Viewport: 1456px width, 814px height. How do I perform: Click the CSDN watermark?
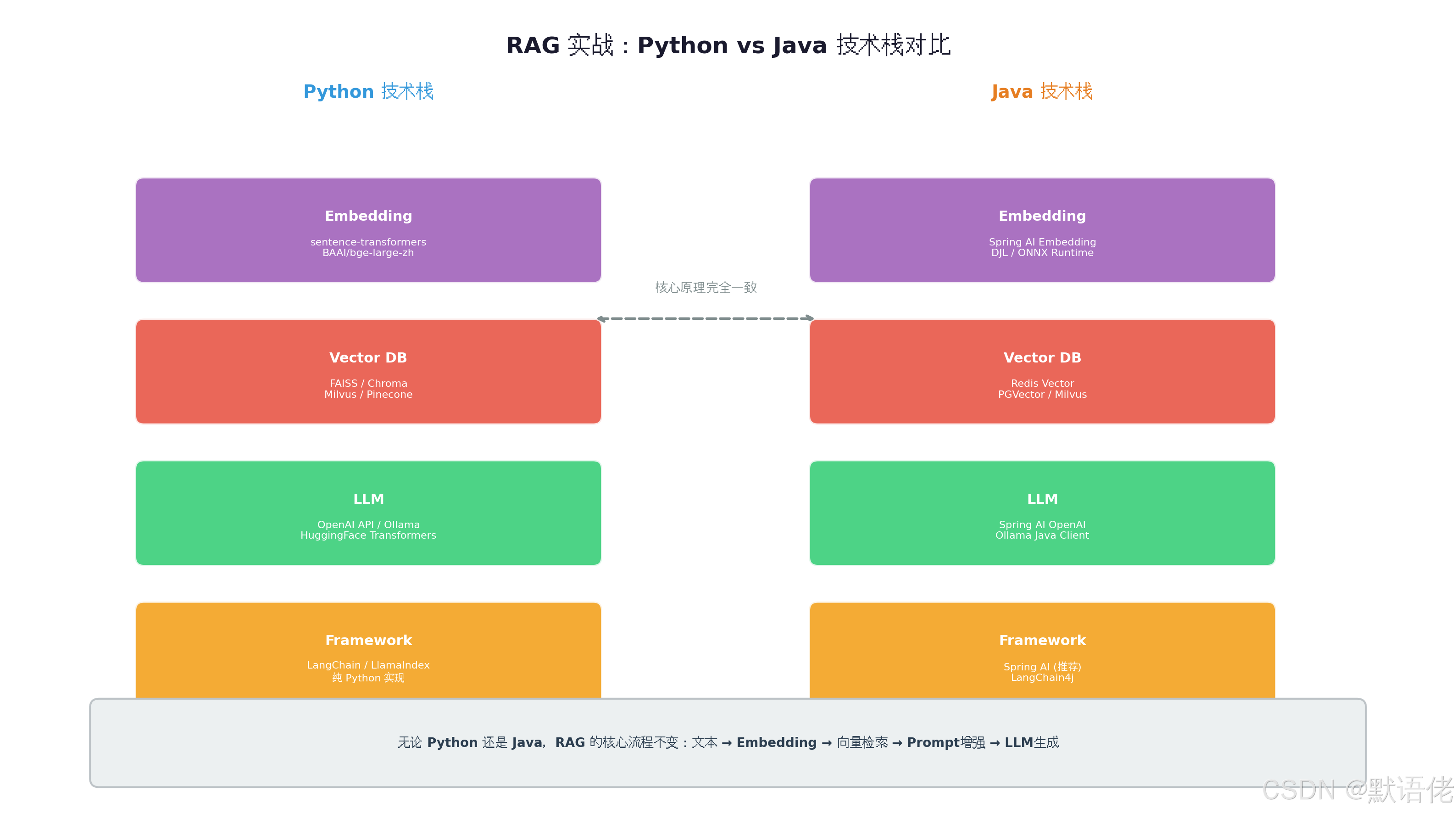(1358, 790)
